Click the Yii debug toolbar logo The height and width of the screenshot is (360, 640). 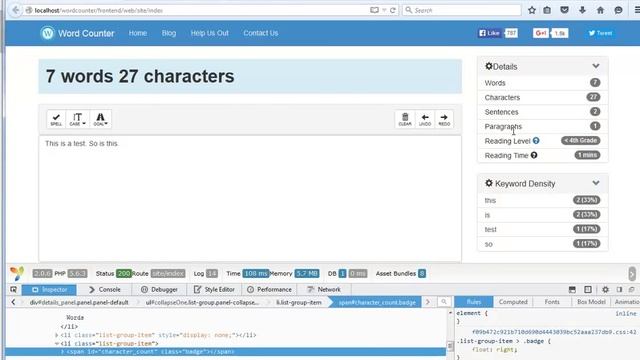17,273
